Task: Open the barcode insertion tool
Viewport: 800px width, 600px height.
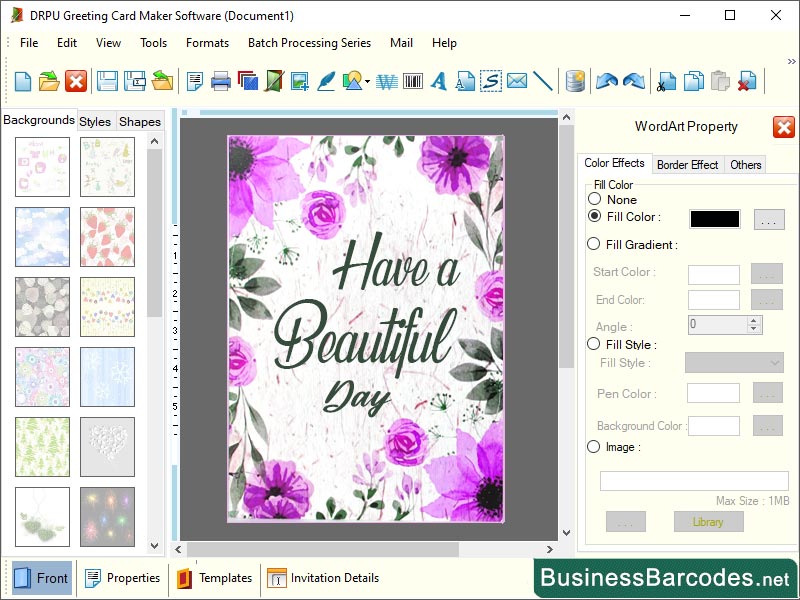Action: coord(413,81)
